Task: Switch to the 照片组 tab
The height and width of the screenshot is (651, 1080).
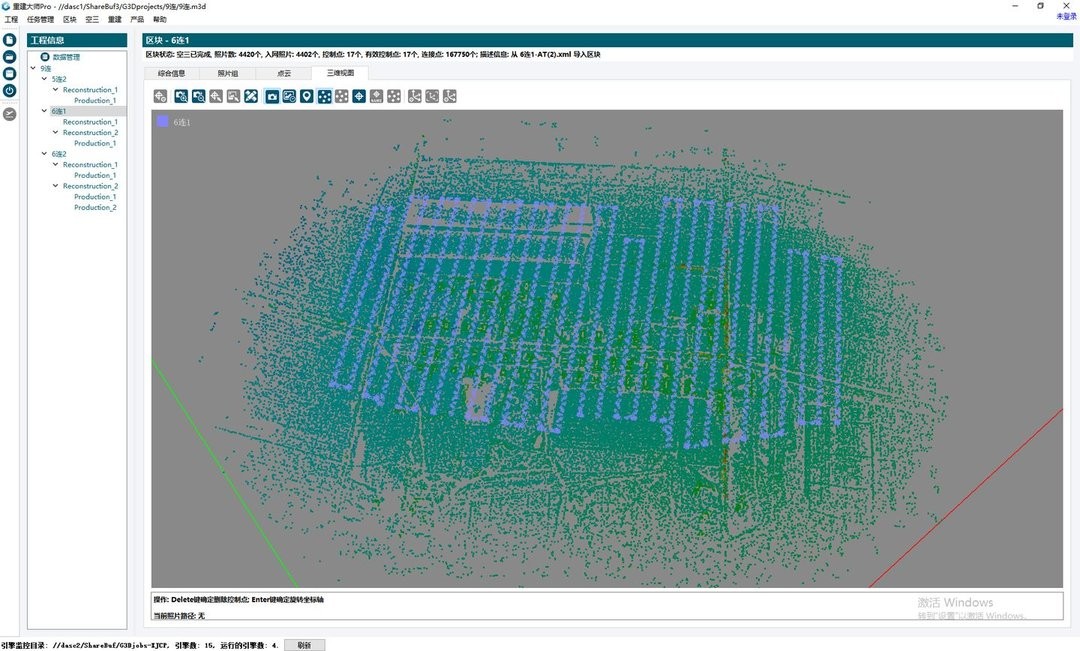Action: pyautogui.click(x=228, y=73)
